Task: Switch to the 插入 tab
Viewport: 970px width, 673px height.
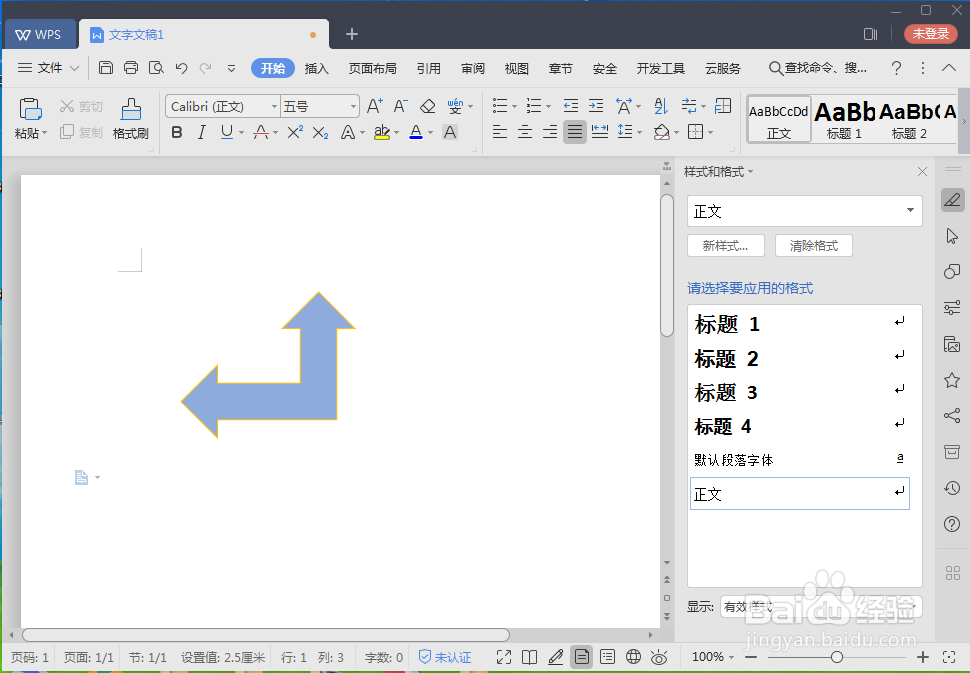Action: [316, 68]
